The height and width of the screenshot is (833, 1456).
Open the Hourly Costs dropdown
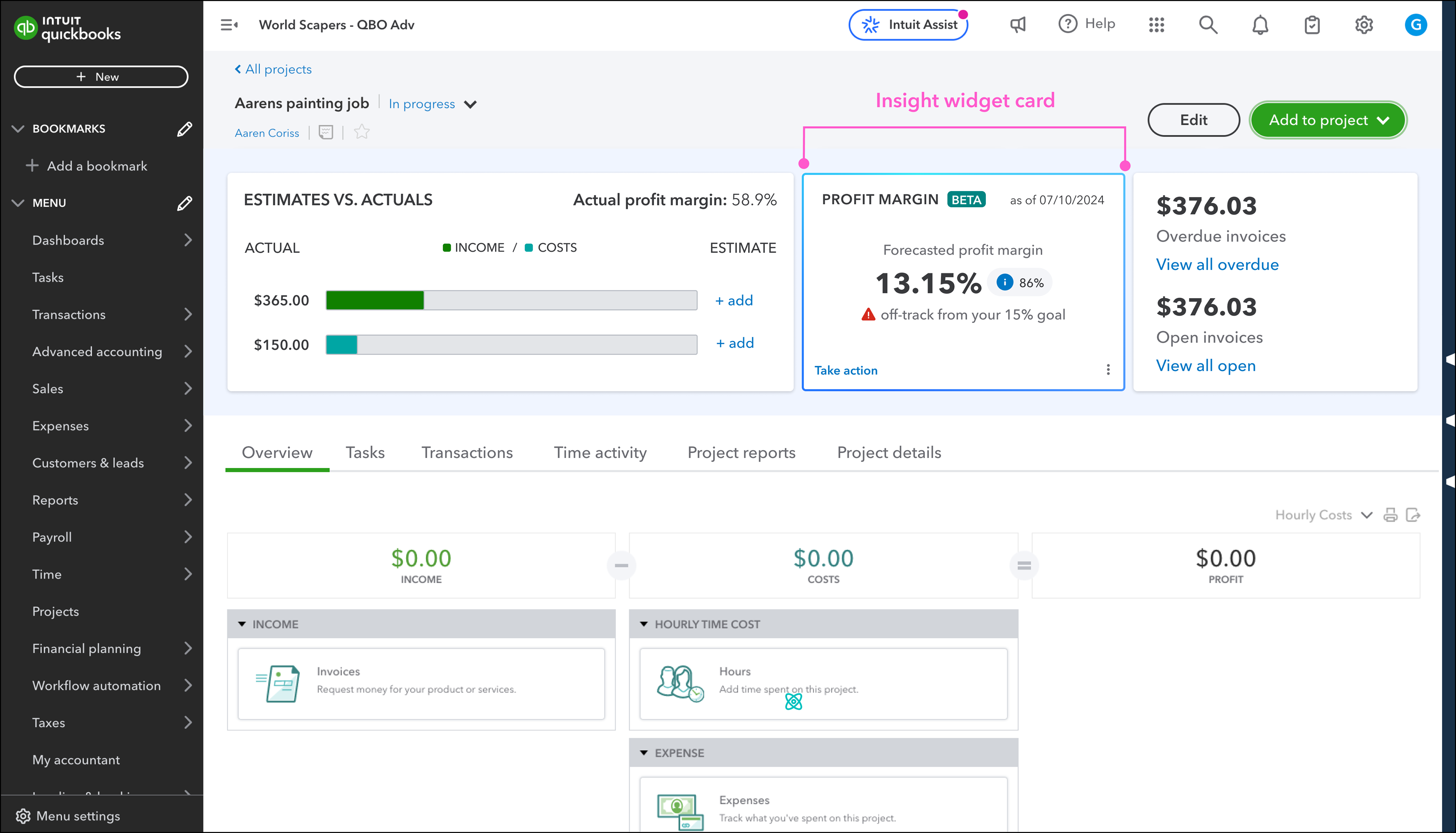click(1323, 515)
